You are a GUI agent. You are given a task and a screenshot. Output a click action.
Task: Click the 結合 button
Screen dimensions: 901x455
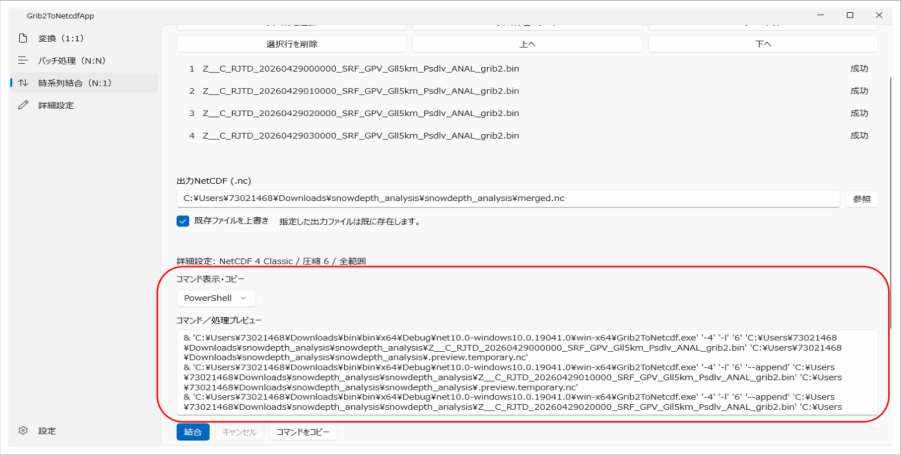click(193, 432)
